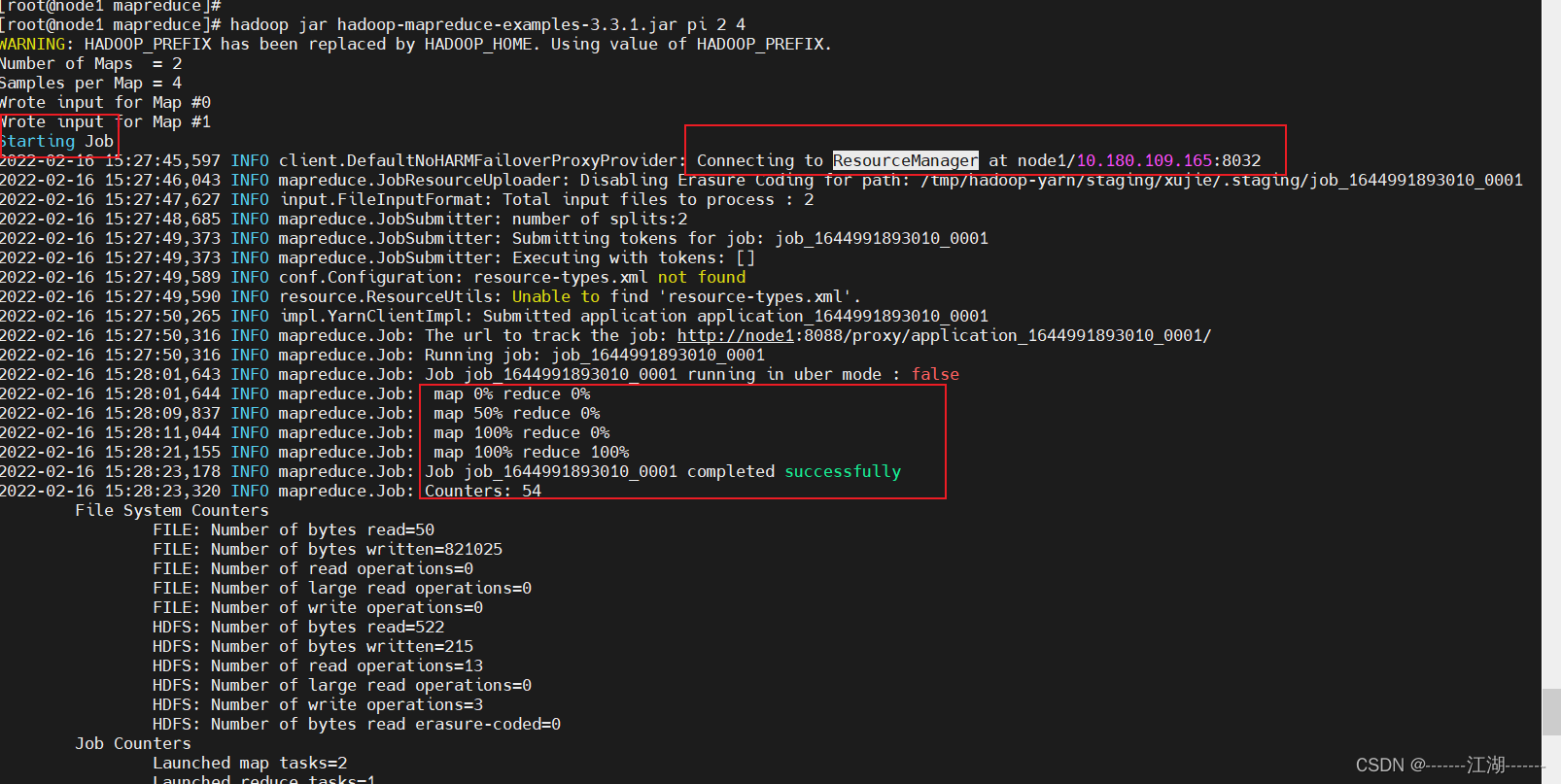Image resolution: width=1561 pixels, height=784 pixels.
Task: Click 'resource-types.xml not found' text
Action: (x=609, y=277)
